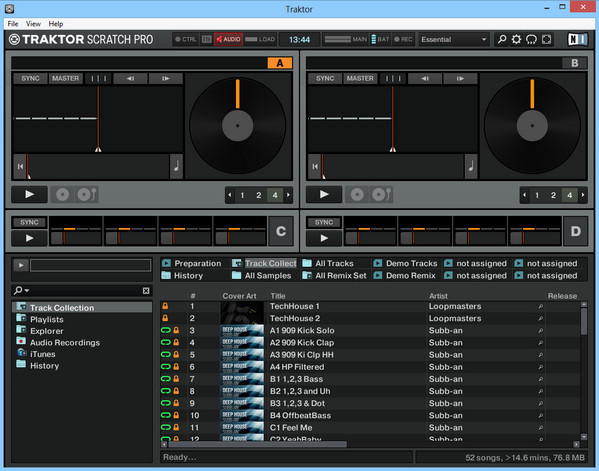599x471 pixels.
Task: Open the All Remix Set favorite
Action: (335, 275)
